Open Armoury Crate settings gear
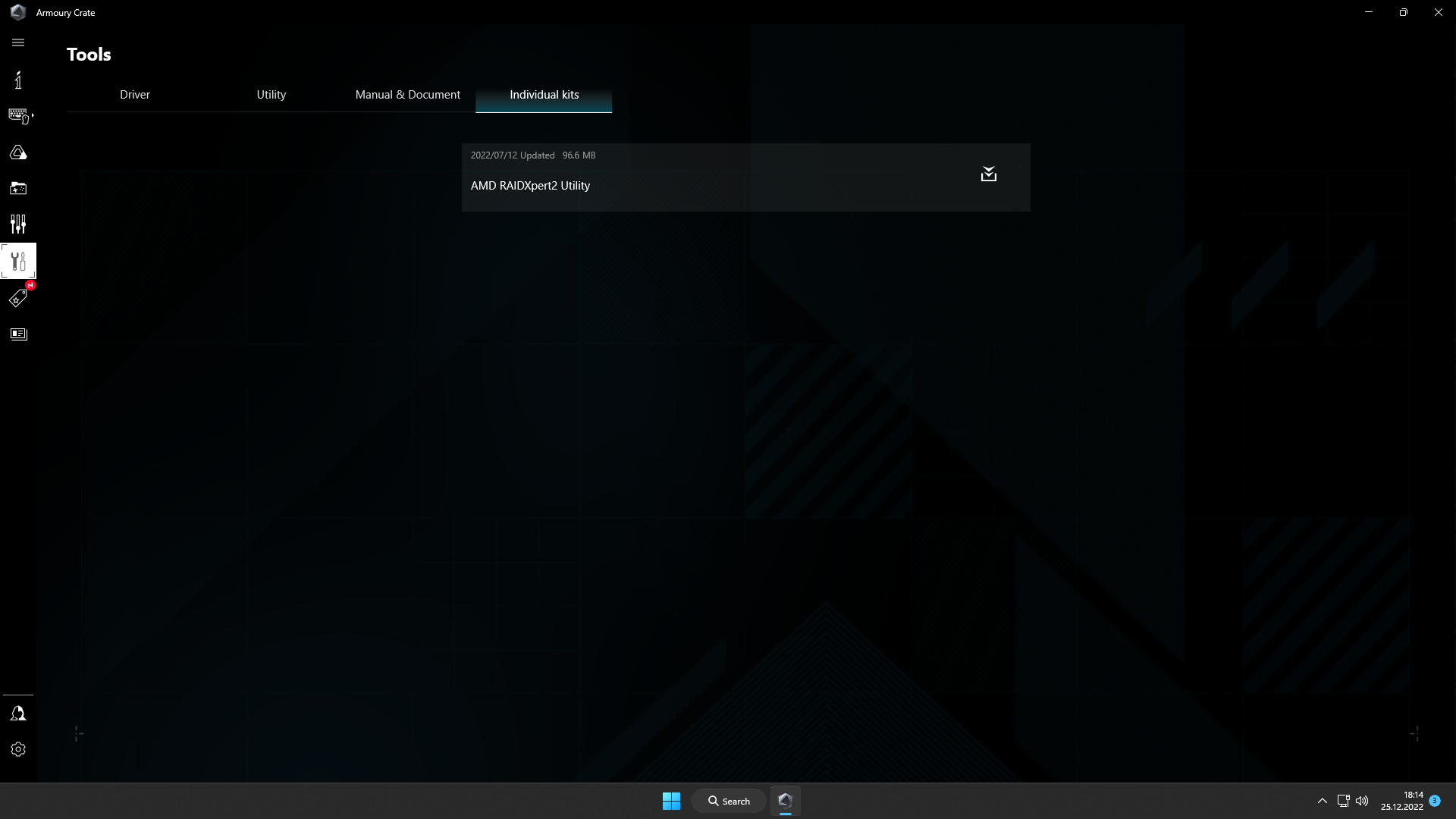 pyautogui.click(x=18, y=749)
